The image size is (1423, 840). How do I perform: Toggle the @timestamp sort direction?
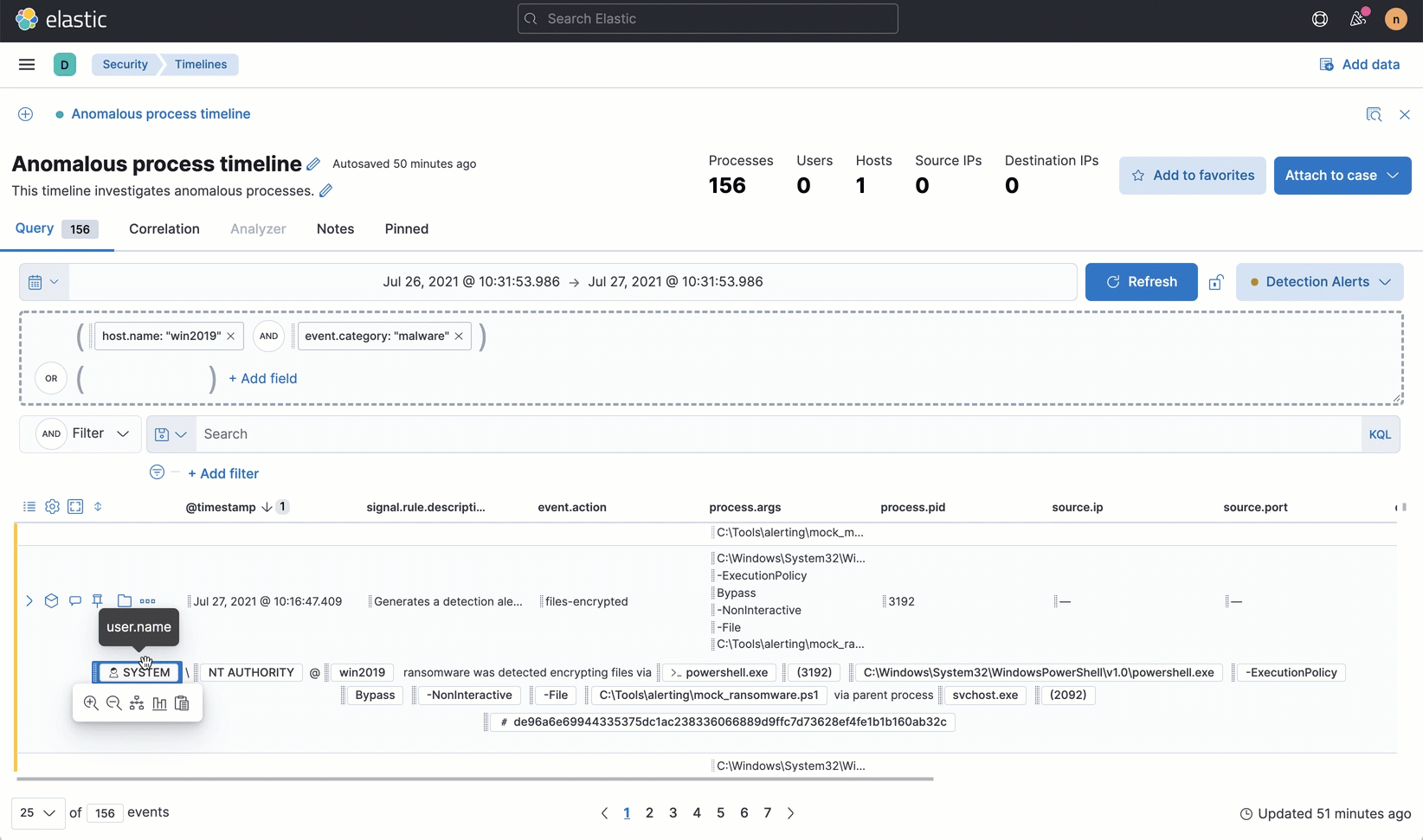[x=265, y=507]
